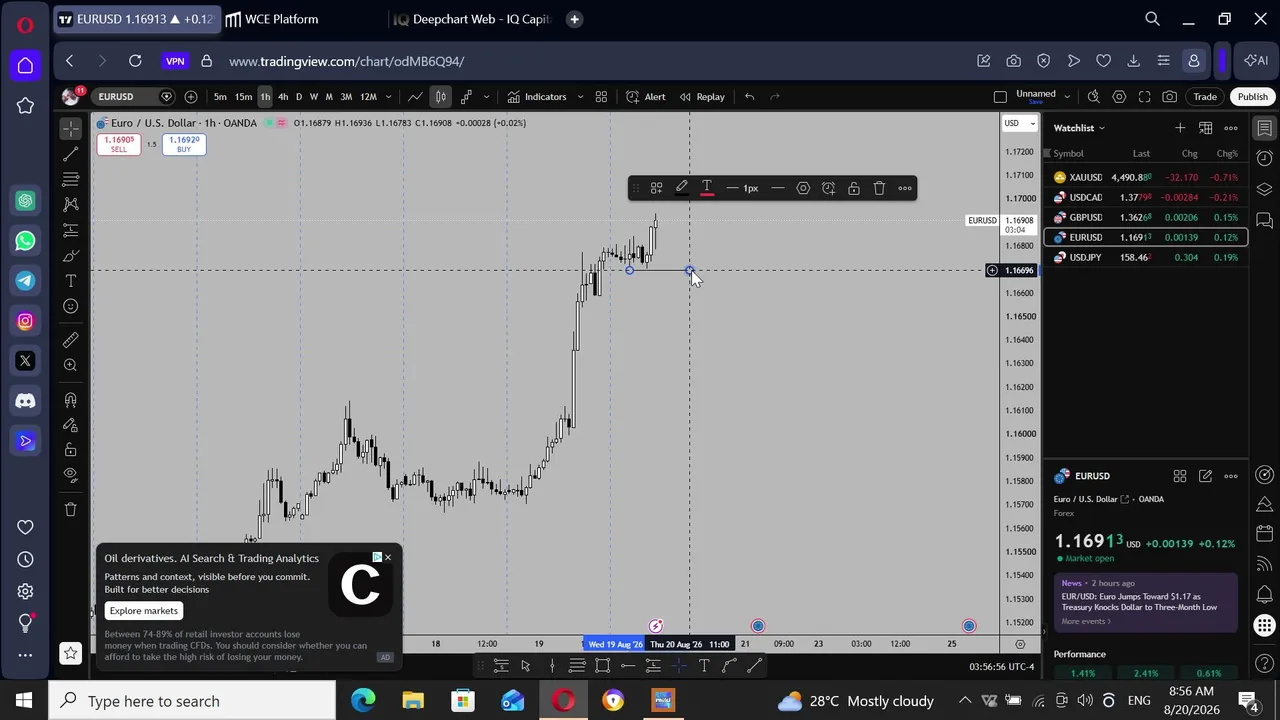This screenshot has height=720, width=1280.
Task: Undo last chart action
Action: [749, 97]
